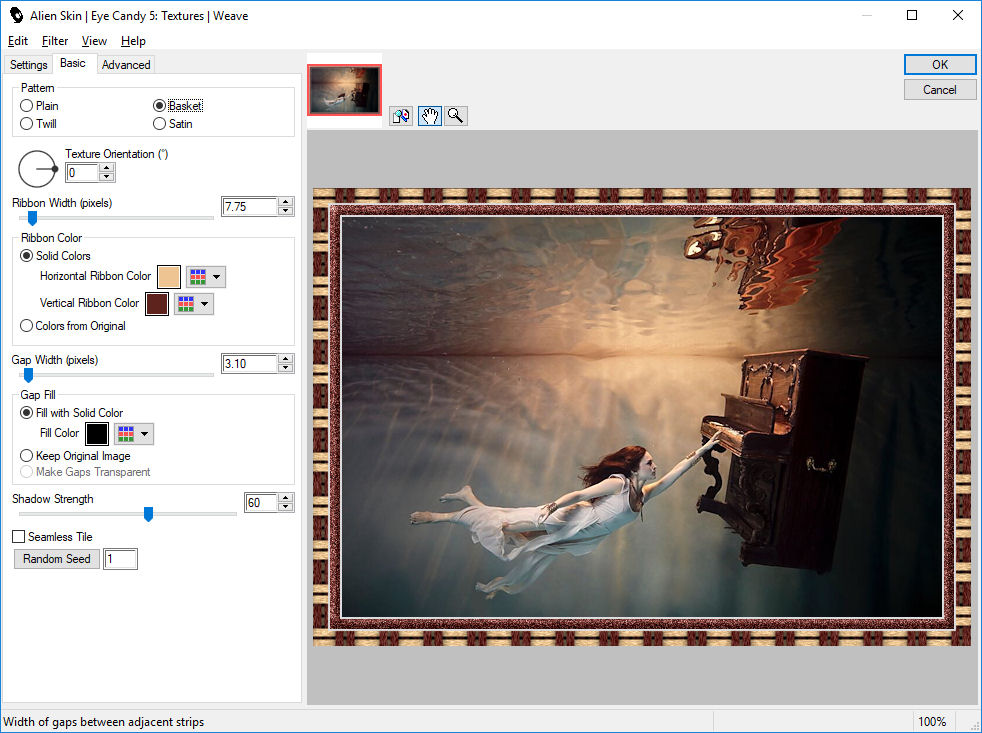Click the Shadow Strength slider handle
Image resolution: width=982 pixels, height=733 pixels.
pos(148,514)
